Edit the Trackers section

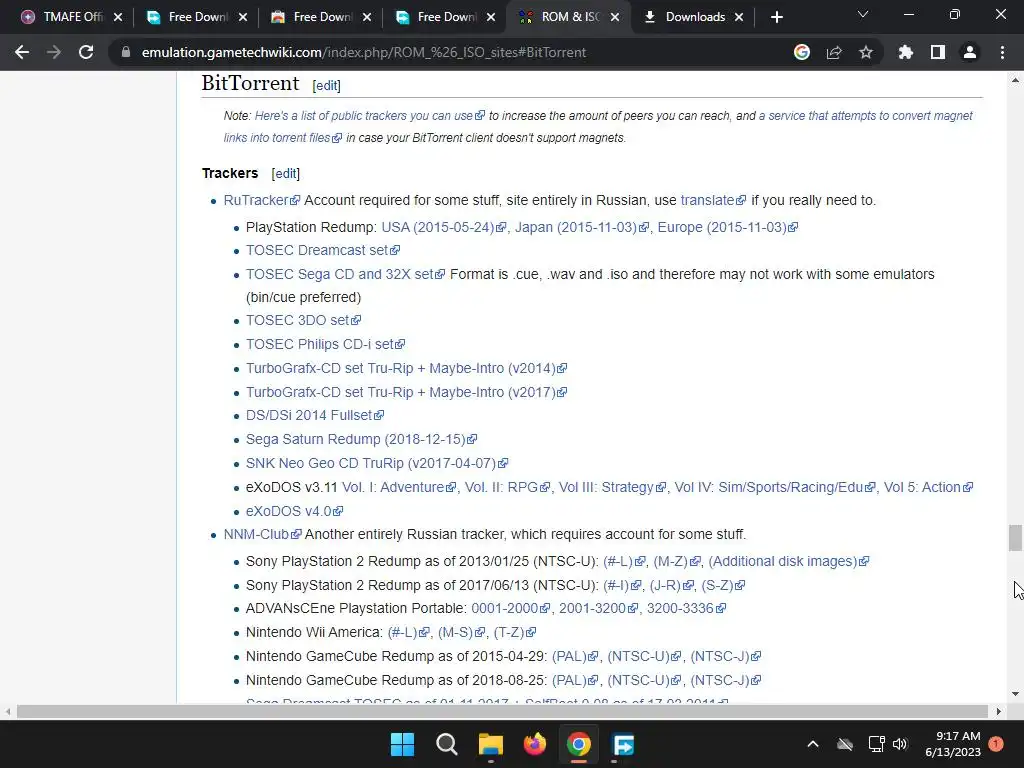point(285,174)
